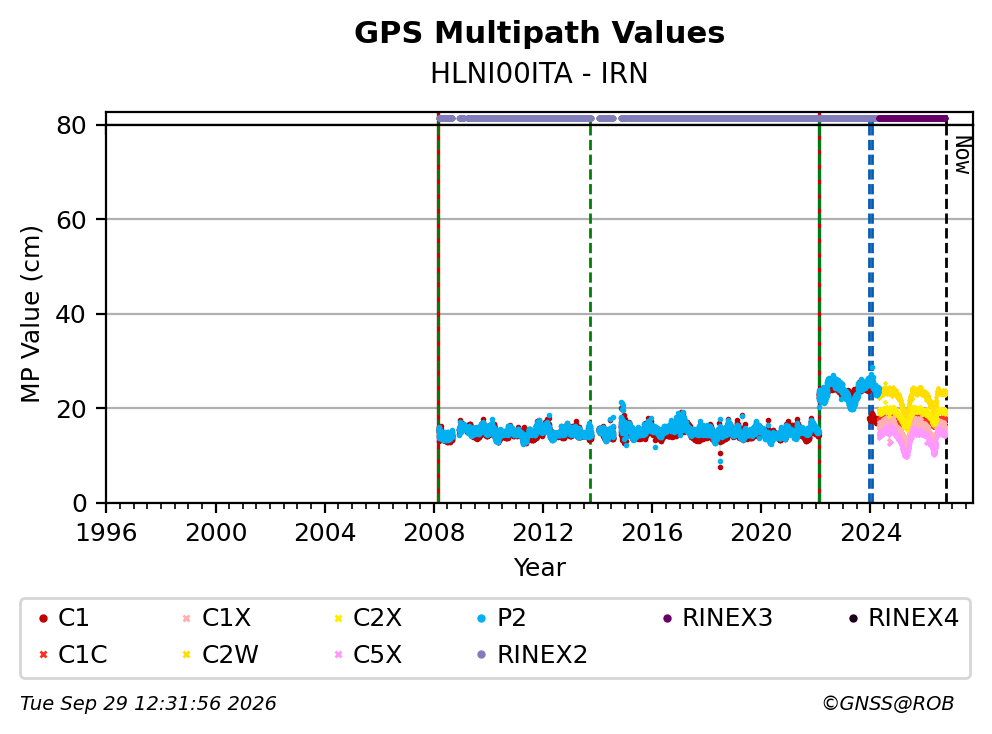Screen dimensions: 992x734
Task: Click the GPS Multipath Values title
Action: [x=539, y=33]
